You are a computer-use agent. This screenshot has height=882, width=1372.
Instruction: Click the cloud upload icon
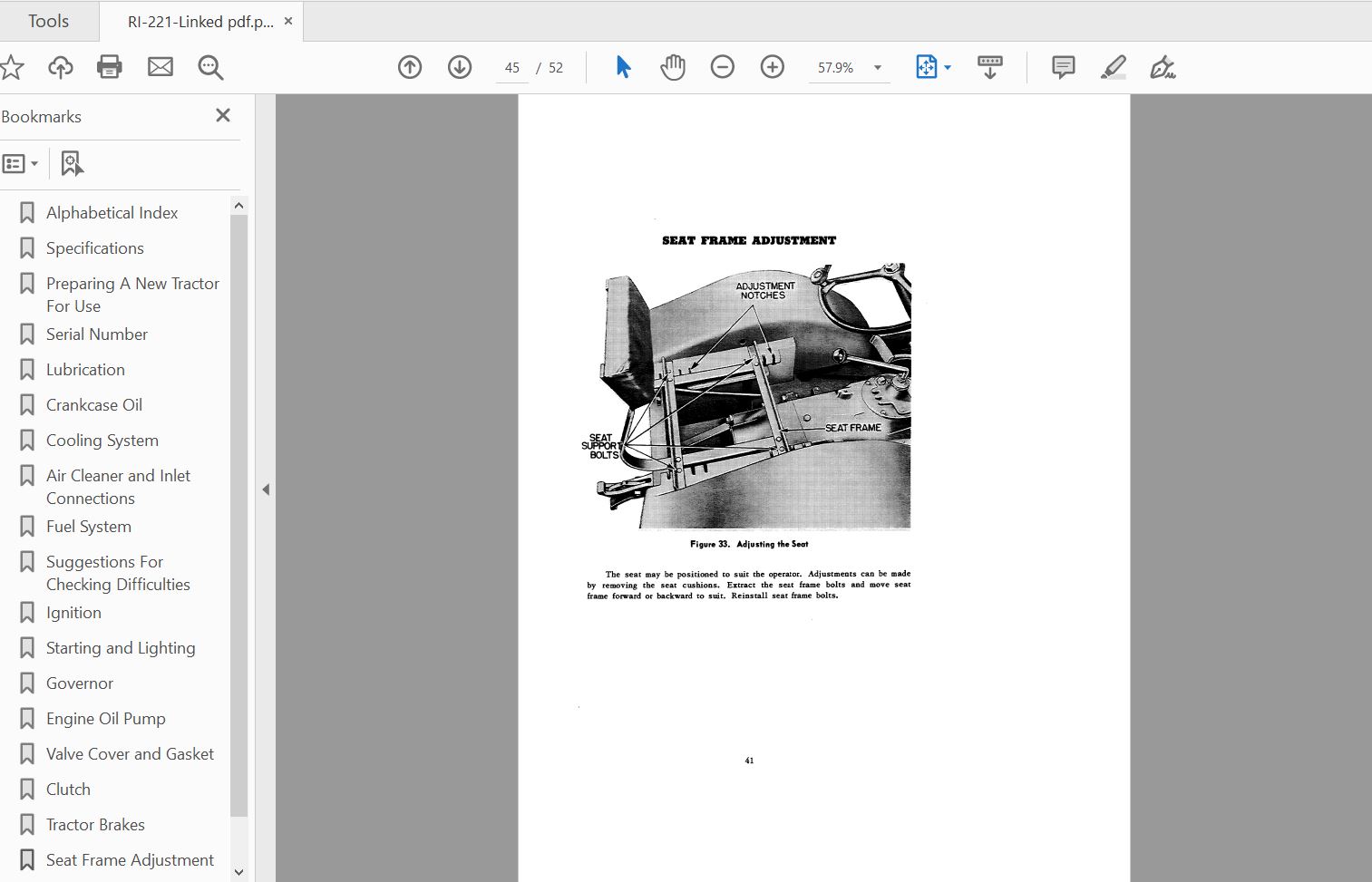tap(61, 67)
